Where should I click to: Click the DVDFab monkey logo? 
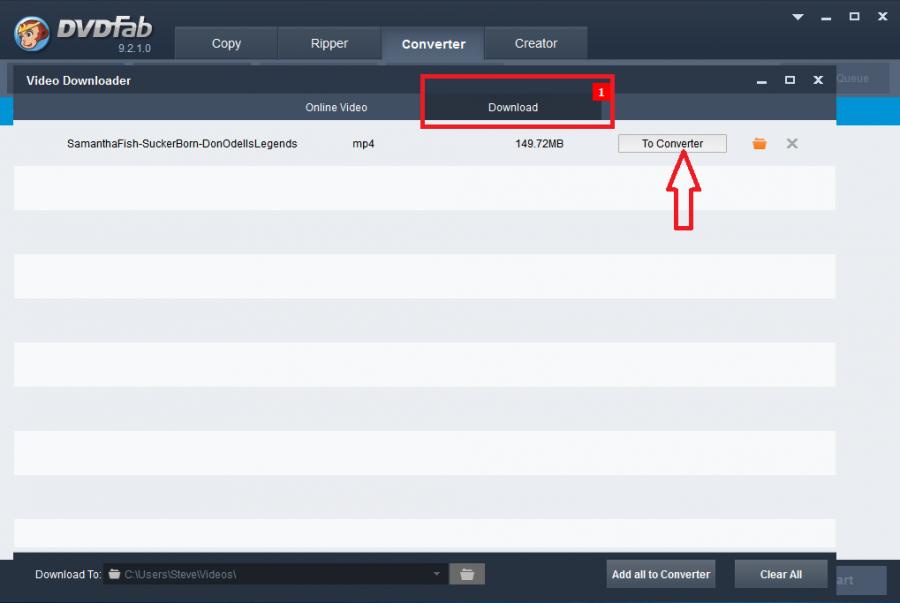click(32, 34)
